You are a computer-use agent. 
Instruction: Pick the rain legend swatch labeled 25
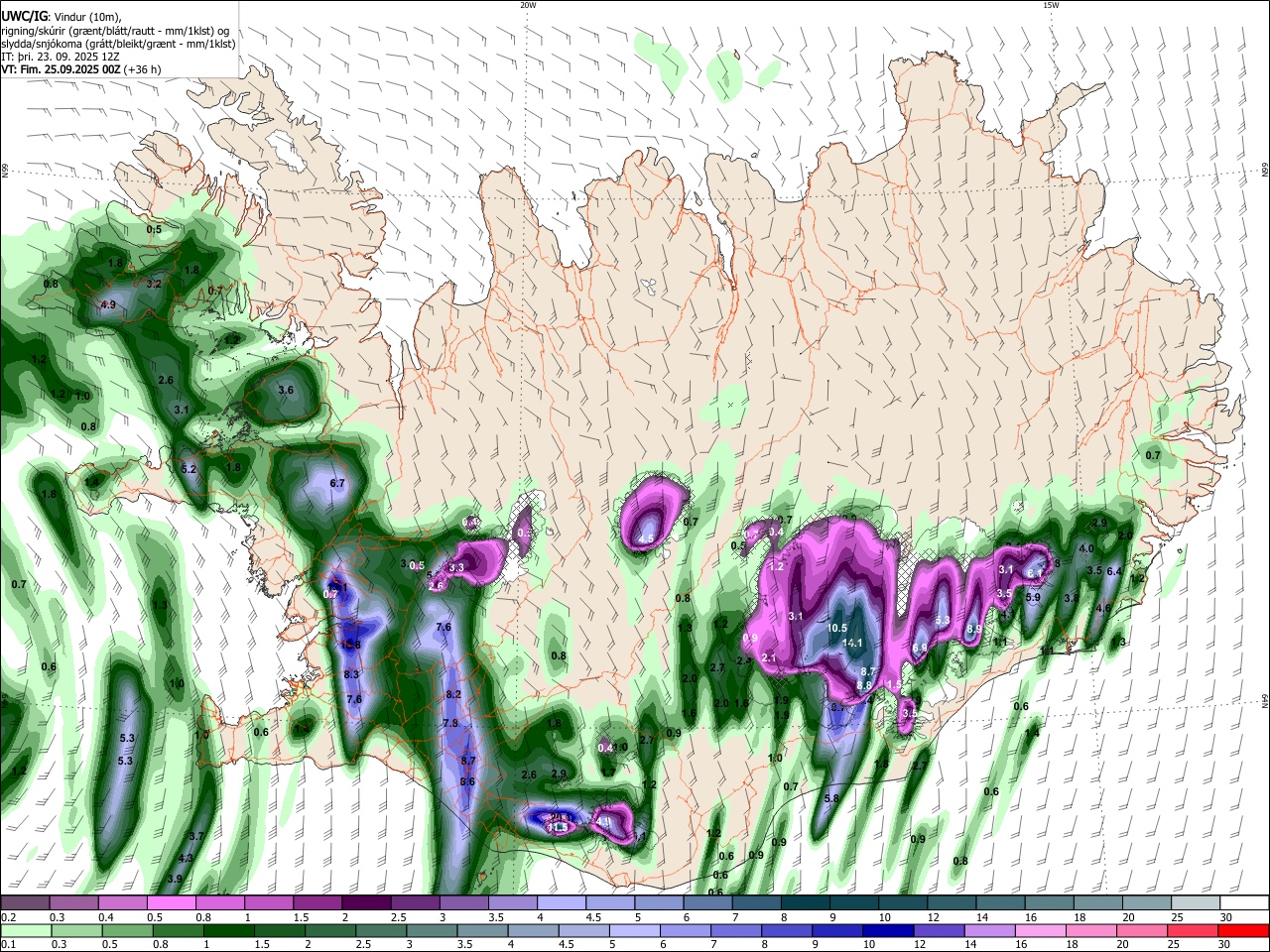(x=1192, y=930)
